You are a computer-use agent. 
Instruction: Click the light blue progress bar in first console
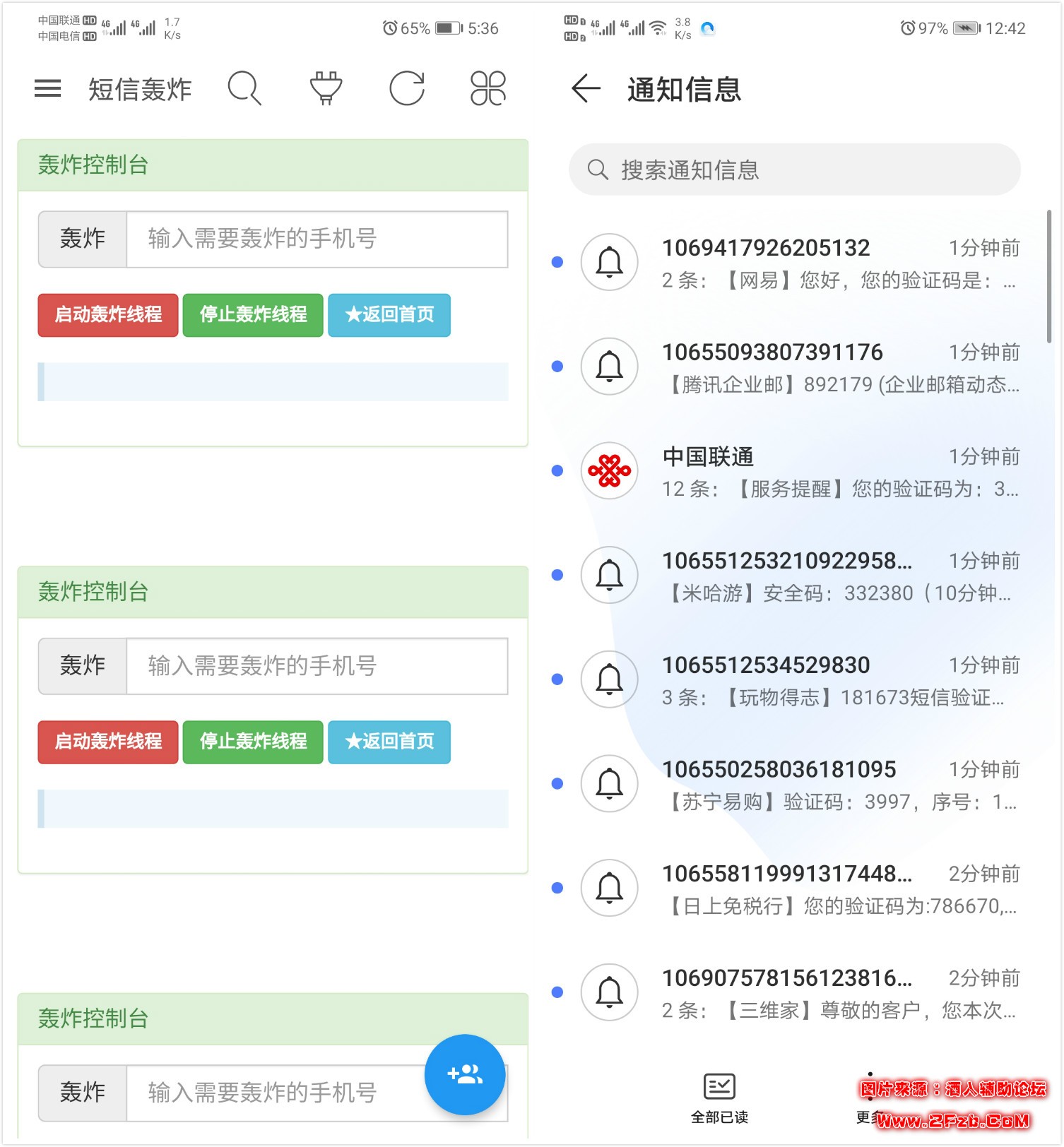tap(273, 381)
